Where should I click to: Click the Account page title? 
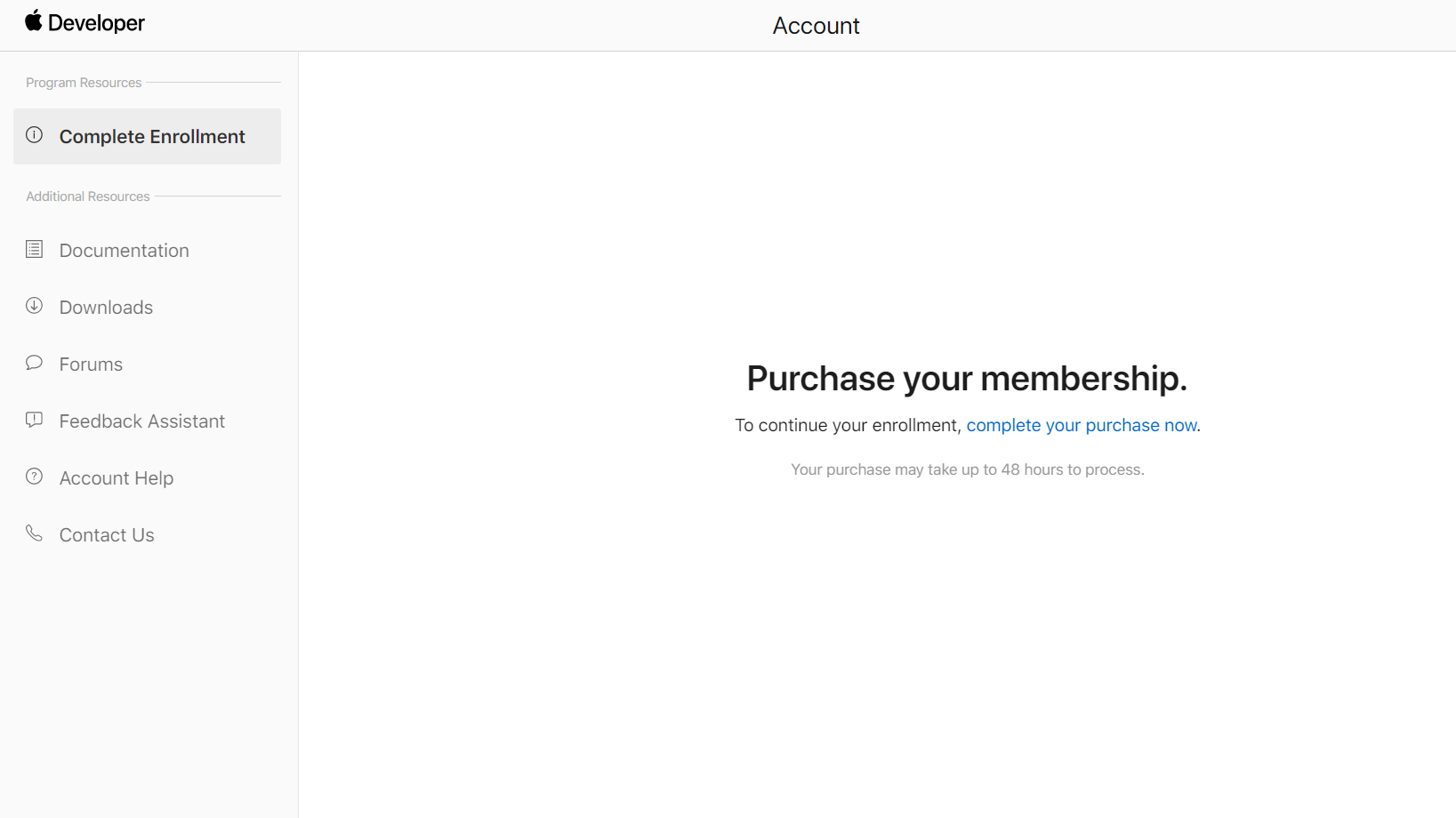coord(816,26)
